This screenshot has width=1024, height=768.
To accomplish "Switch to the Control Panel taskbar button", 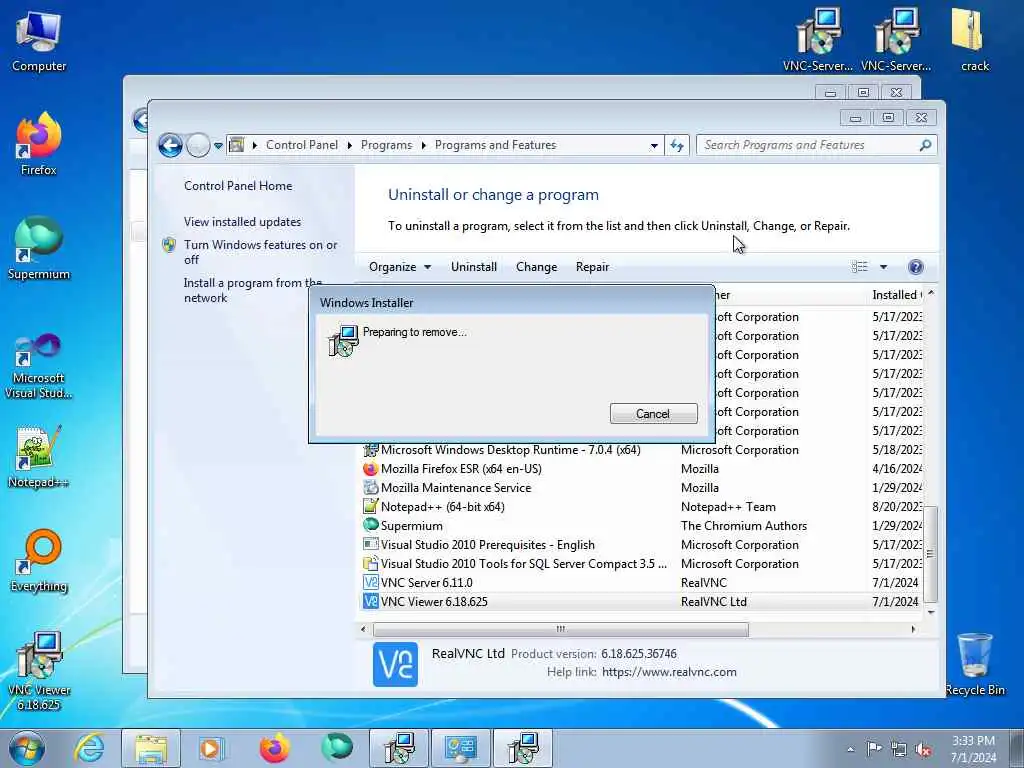I will [461, 748].
